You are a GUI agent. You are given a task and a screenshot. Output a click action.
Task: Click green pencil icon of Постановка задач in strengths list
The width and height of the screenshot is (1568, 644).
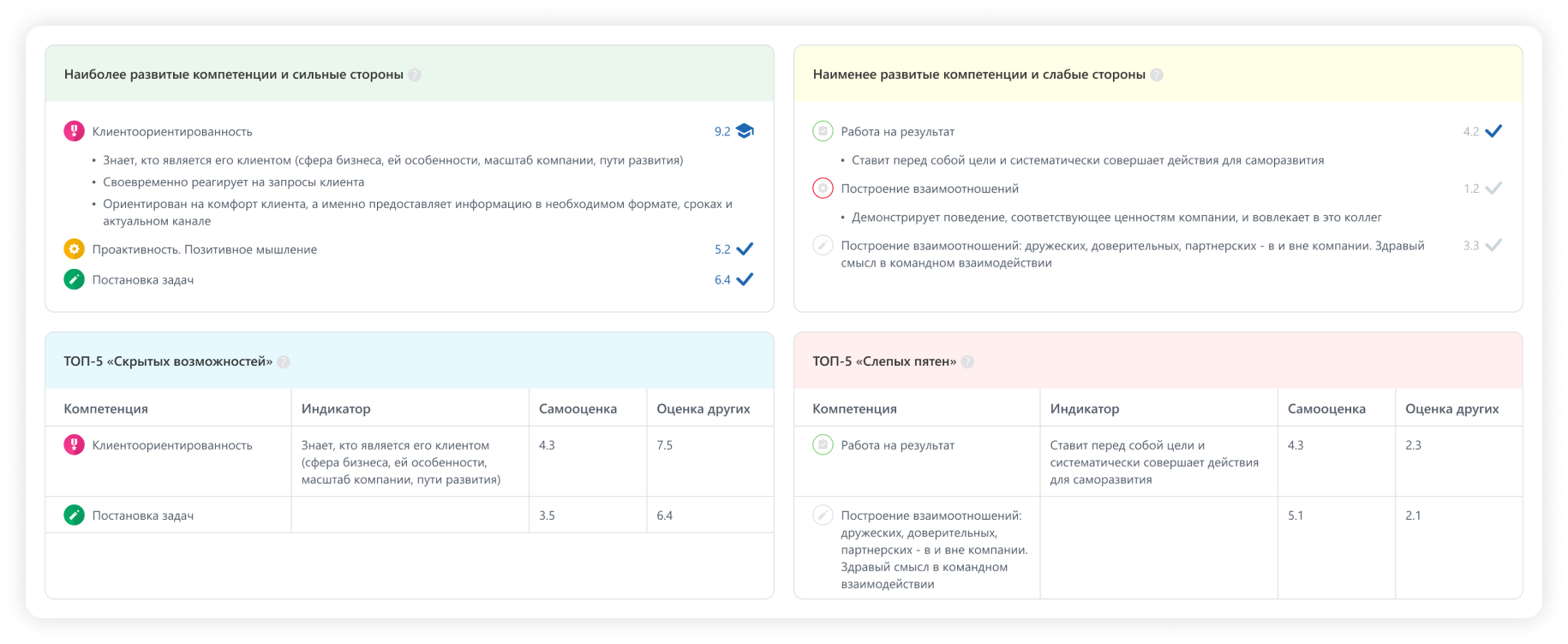tap(75, 279)
